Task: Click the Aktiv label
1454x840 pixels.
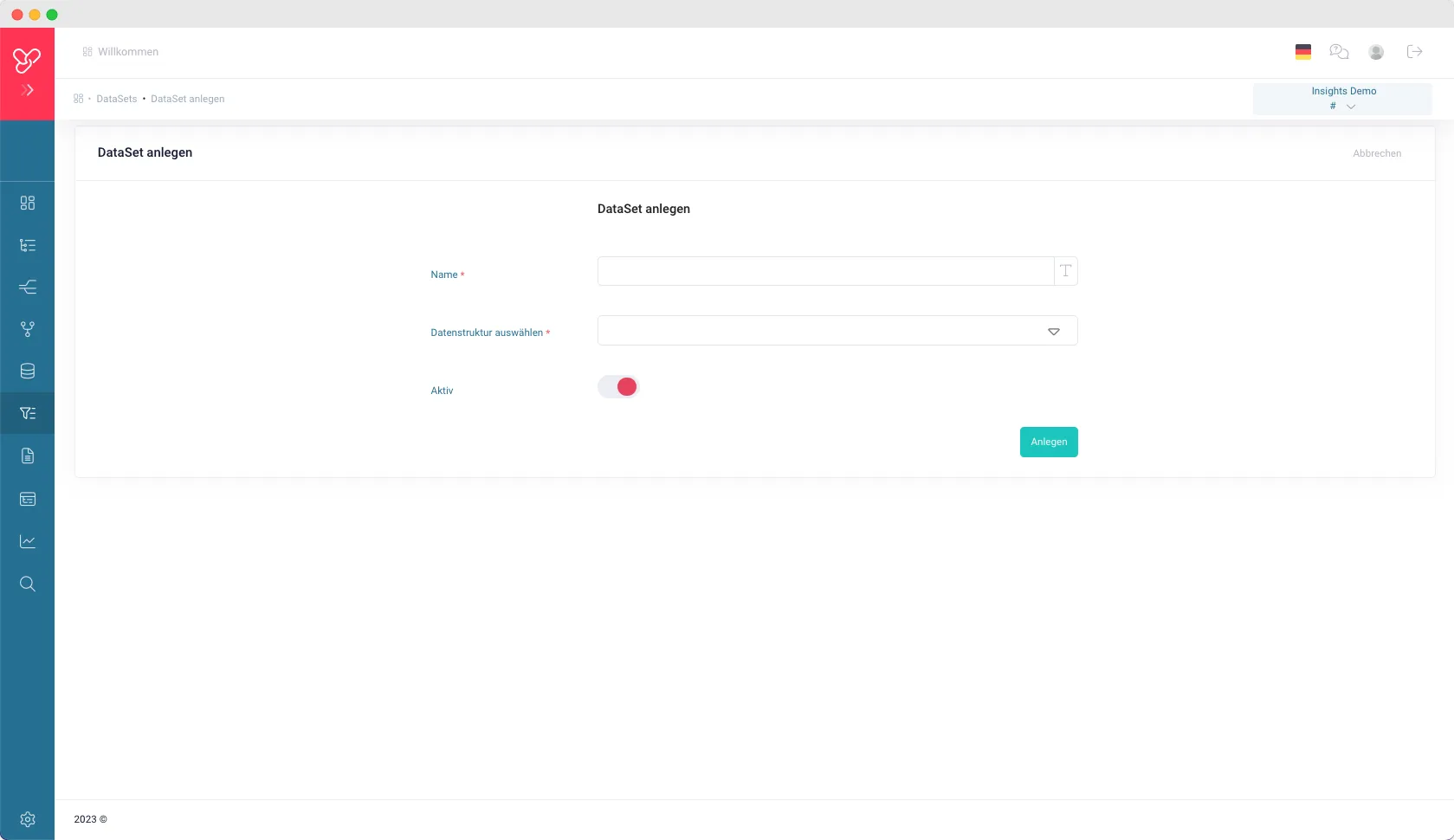Action: pyautogui.click(x=442, y=391)
